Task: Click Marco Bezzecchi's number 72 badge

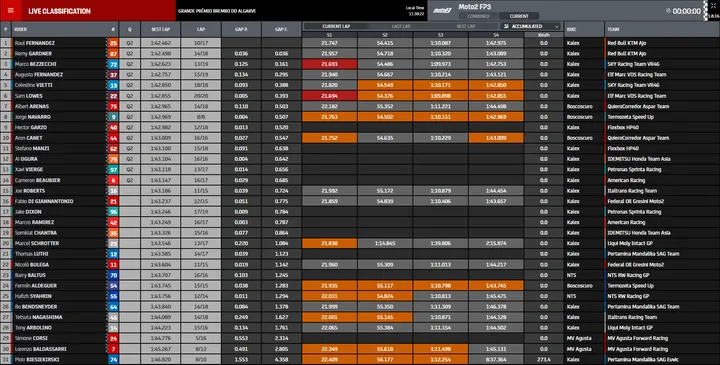Action: point(113,64)
